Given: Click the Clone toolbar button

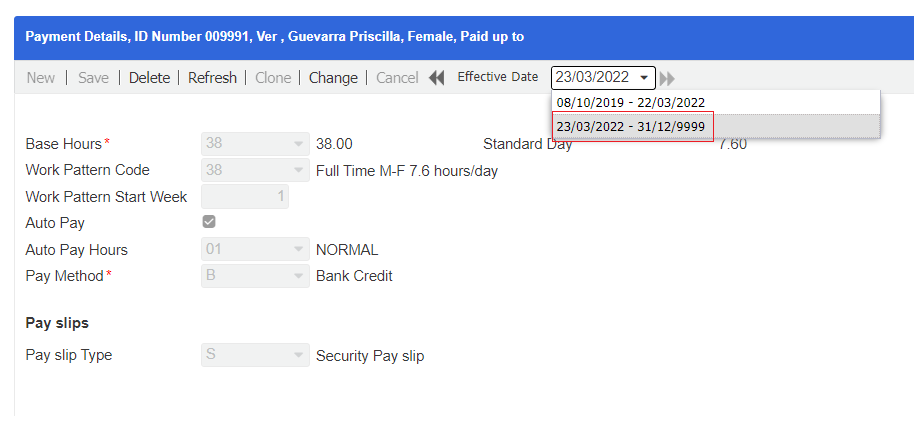Looking at the screenshot, I should 273,78.
